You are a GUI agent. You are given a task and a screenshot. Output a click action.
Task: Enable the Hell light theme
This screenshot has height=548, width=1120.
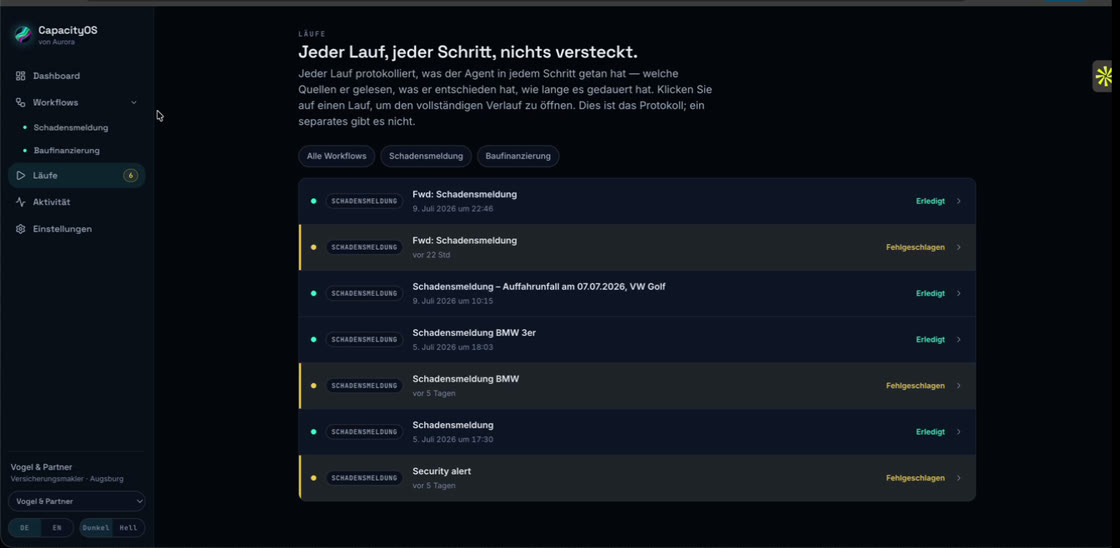click(129, 528)
